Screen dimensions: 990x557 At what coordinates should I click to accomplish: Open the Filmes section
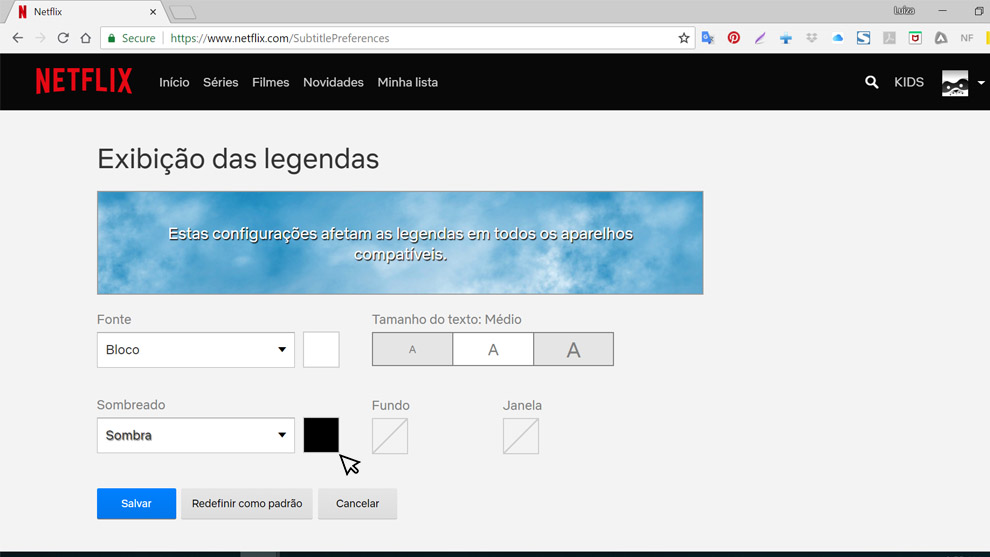270,82
